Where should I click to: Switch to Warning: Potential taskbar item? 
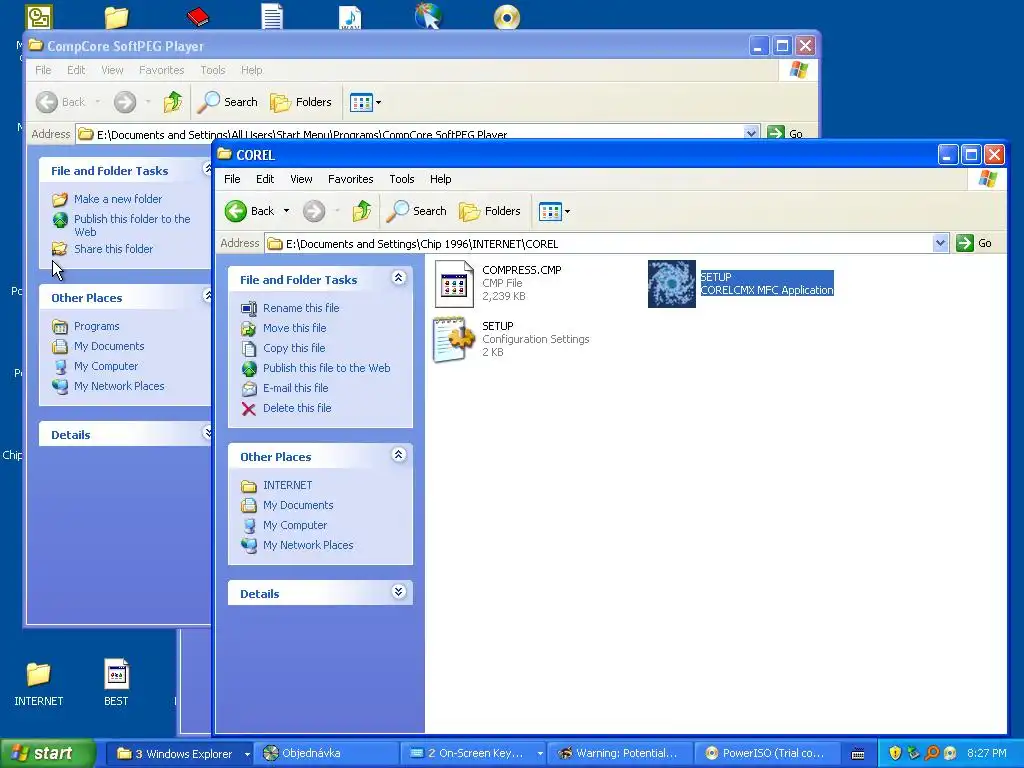pos(619,754)
